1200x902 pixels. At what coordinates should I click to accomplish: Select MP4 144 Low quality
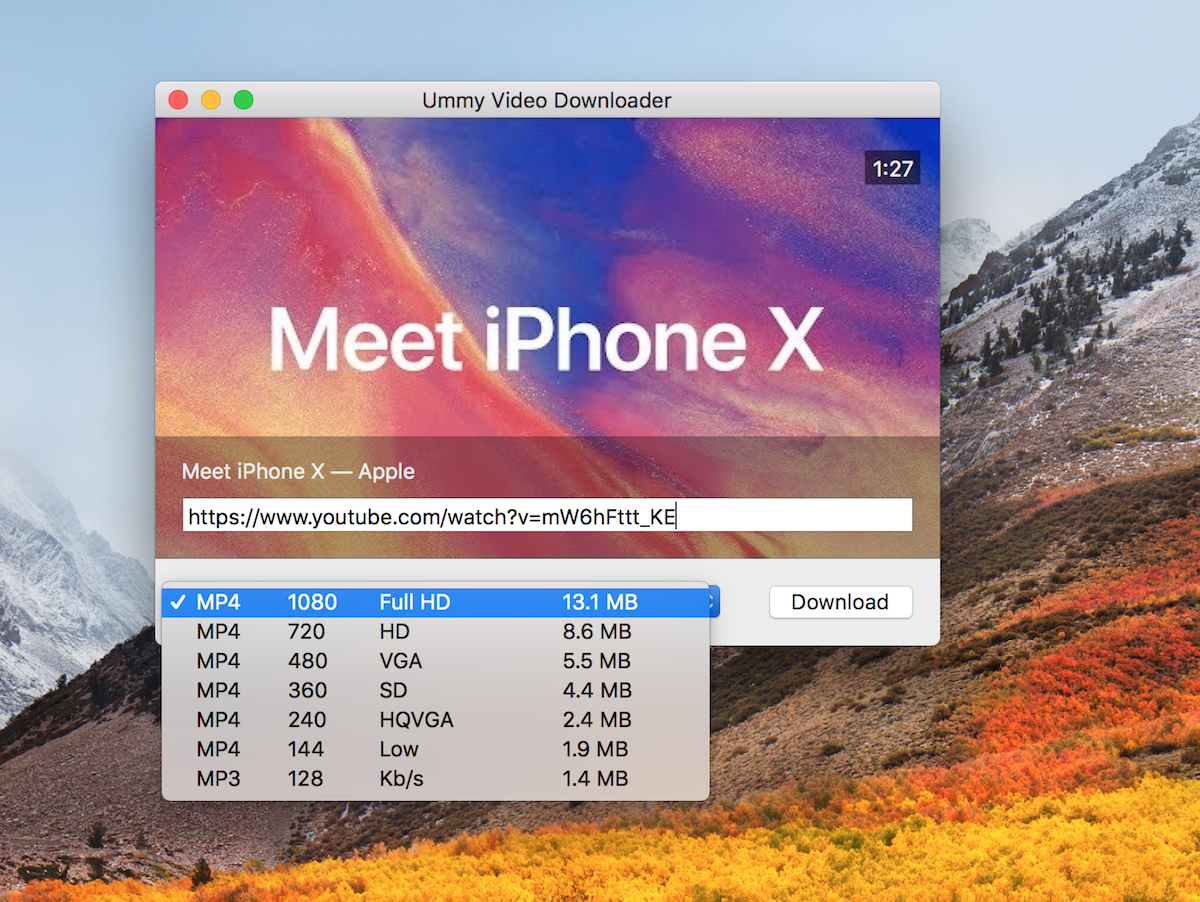coord(435,749)
